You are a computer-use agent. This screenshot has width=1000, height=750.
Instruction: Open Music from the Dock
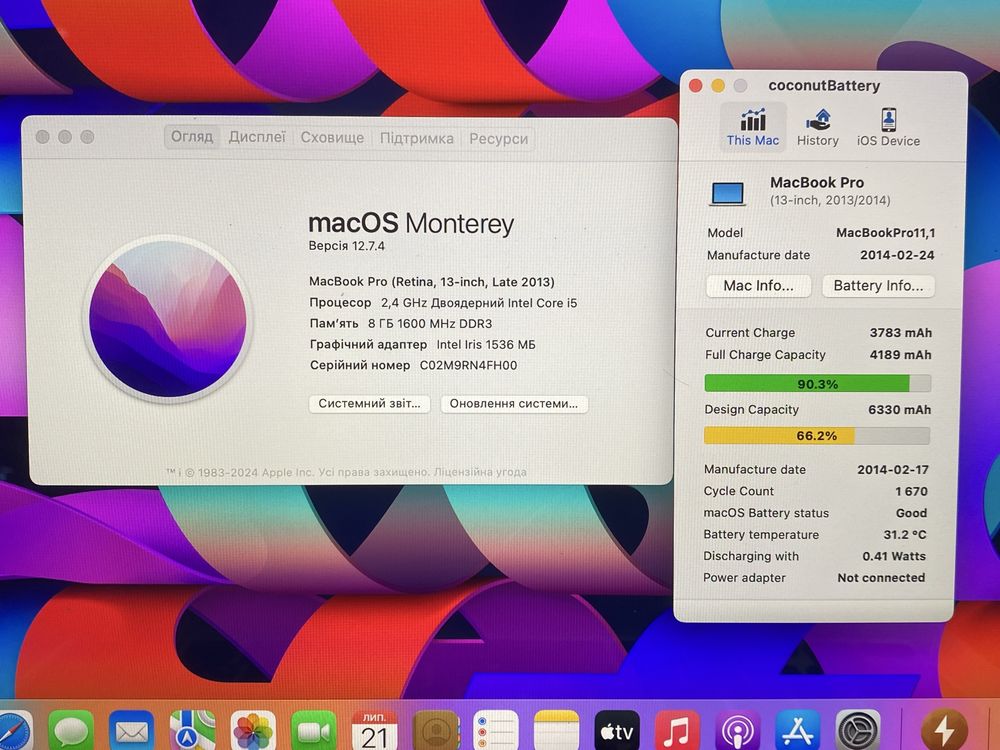pos(677,731)
